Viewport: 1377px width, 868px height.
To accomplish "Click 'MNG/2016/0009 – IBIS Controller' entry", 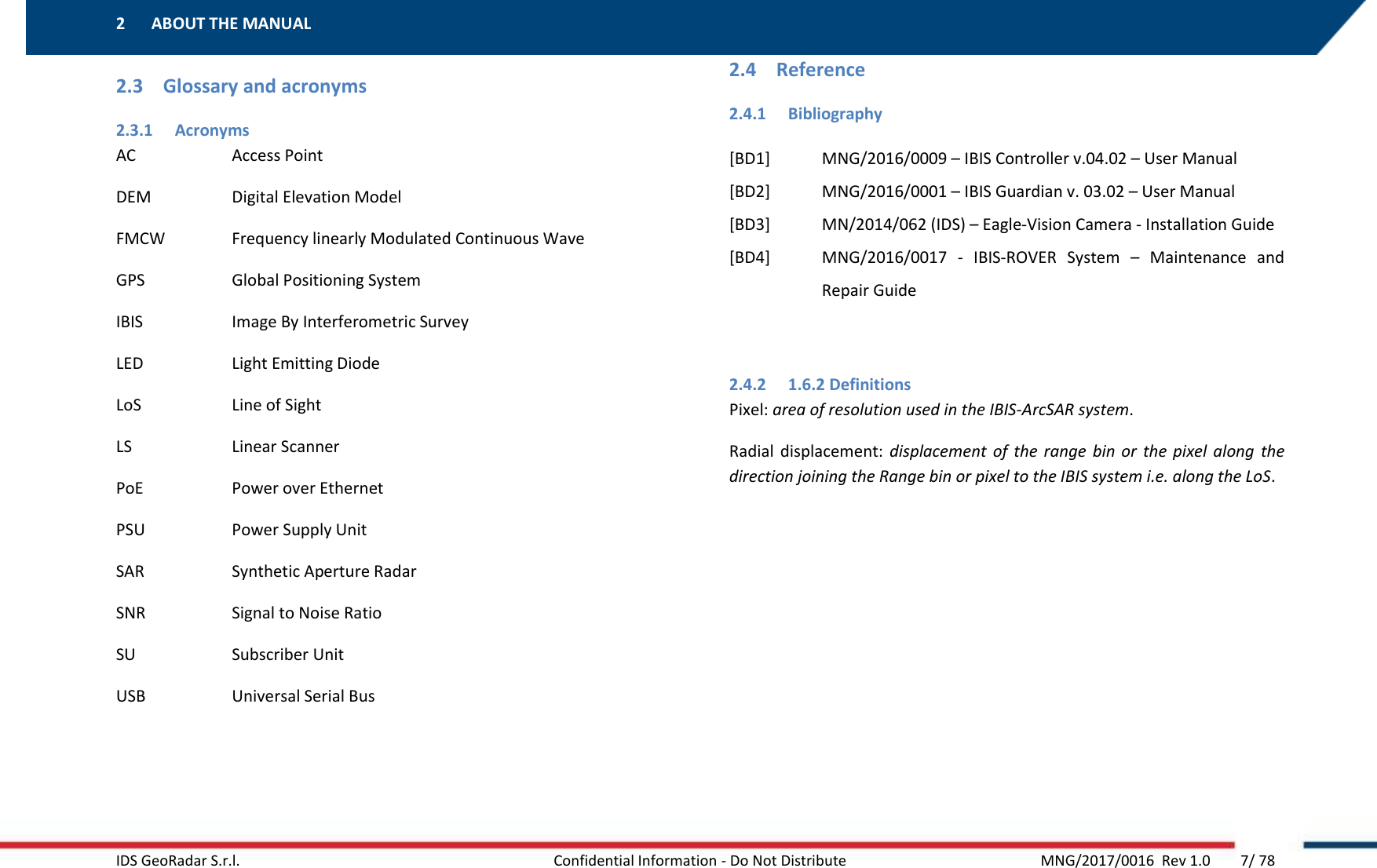I will pos(1029,159).
